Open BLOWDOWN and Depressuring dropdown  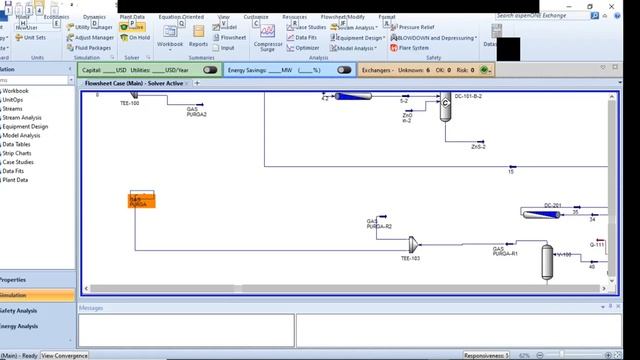433,38
